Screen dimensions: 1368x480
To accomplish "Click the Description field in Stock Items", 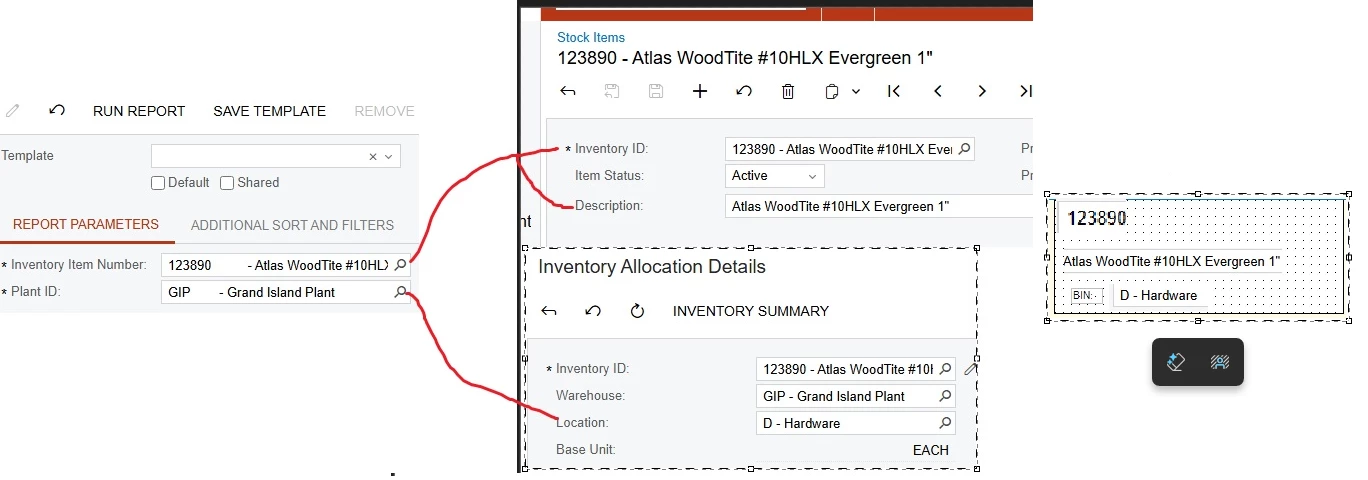I will tap(878, 206).
